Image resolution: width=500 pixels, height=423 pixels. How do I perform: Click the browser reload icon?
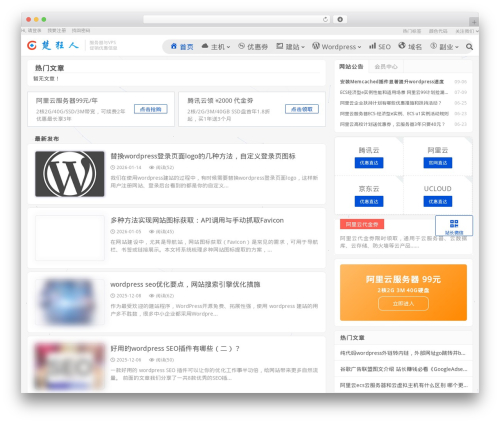click(325, 20)
